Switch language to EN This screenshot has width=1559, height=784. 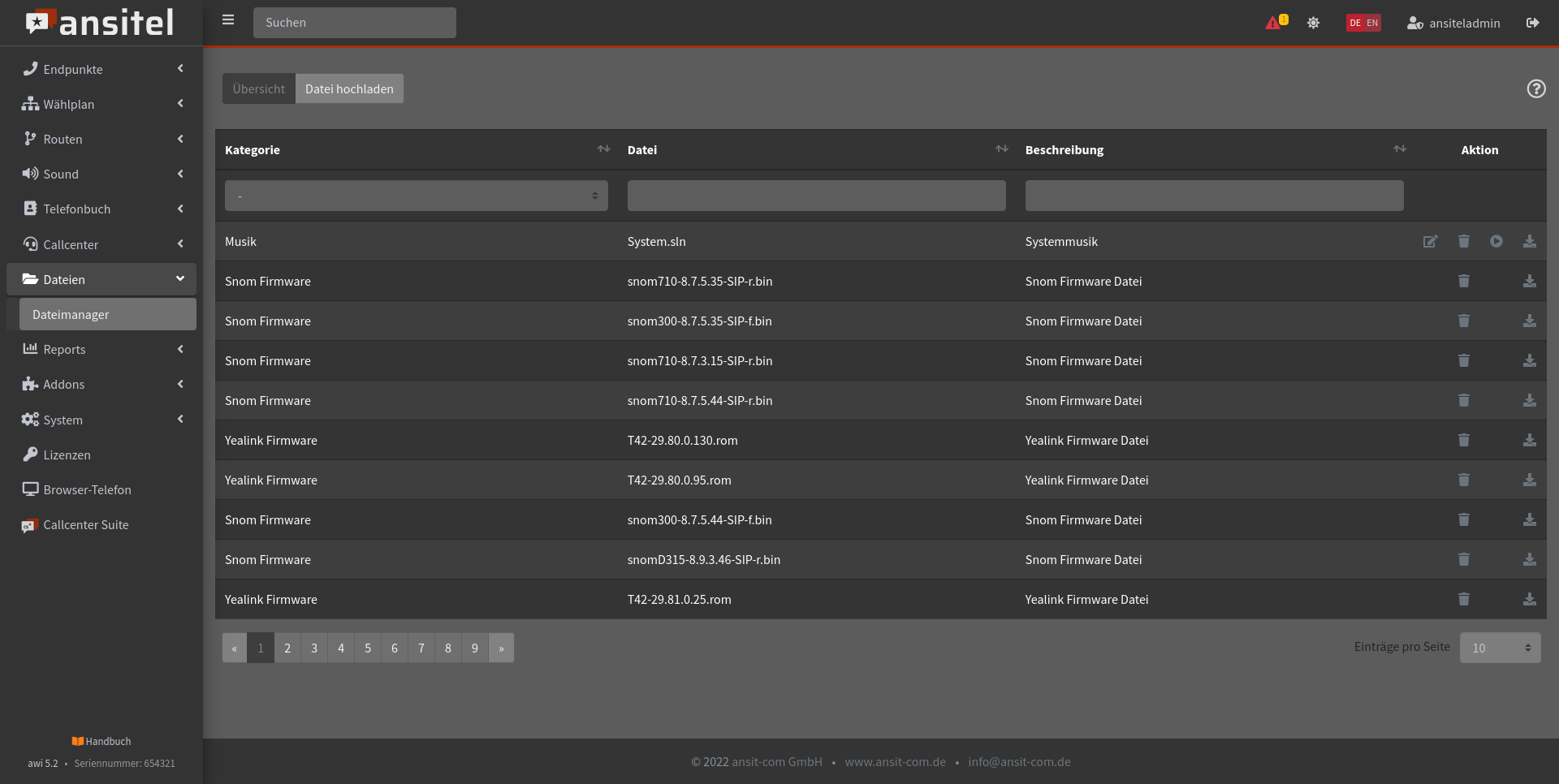(1372, 23)
